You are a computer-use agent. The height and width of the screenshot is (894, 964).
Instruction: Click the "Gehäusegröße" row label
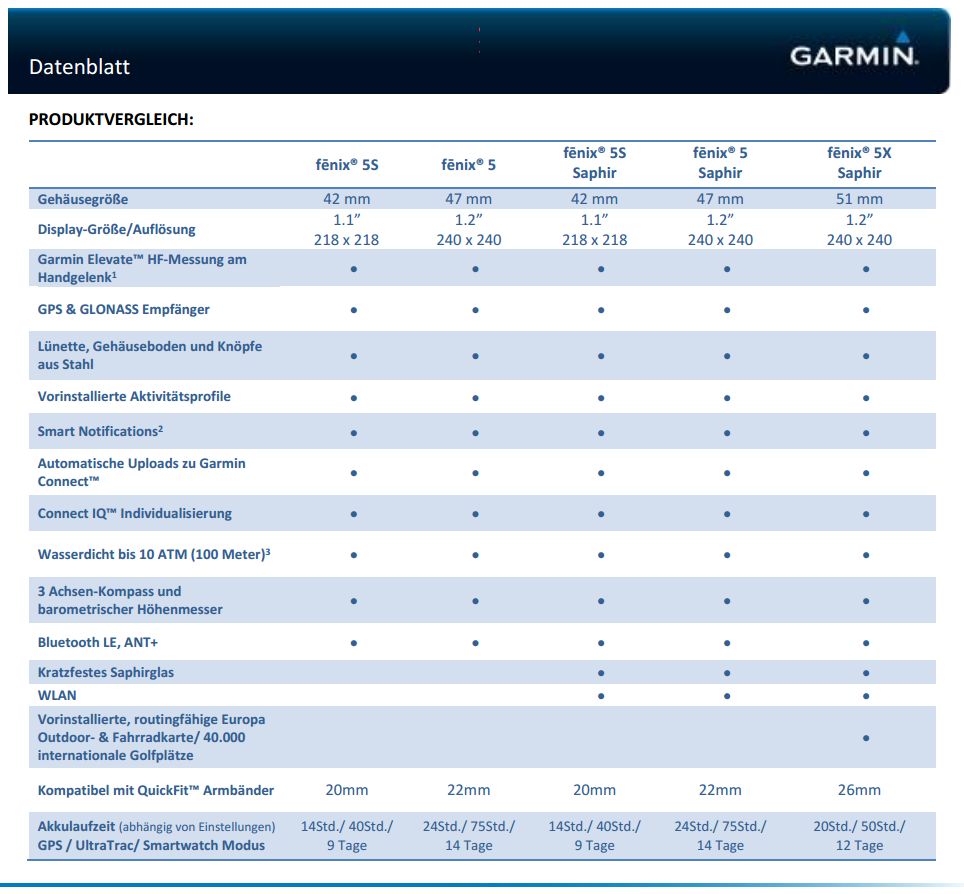(83, 199)
